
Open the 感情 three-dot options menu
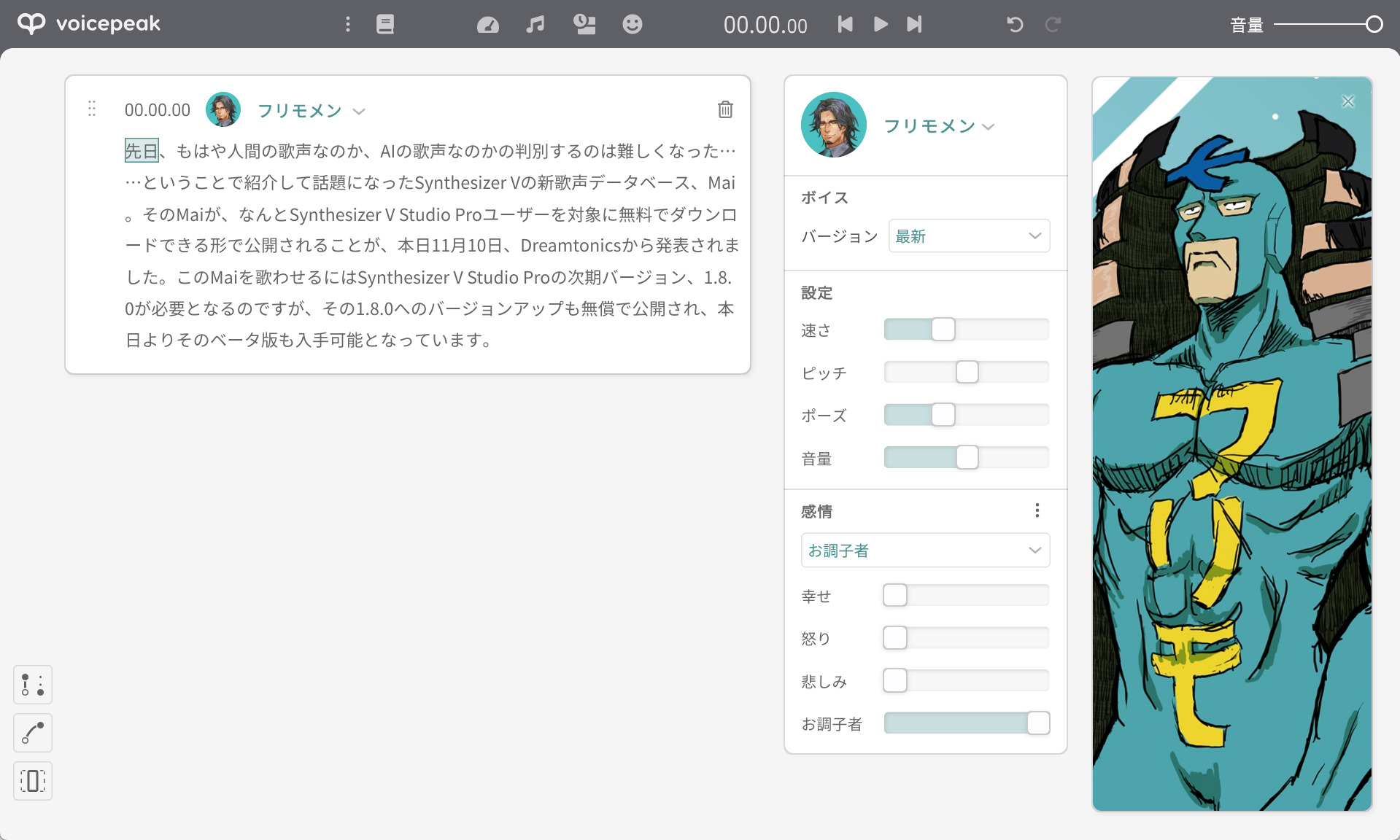pyautogui.click(x=1037, y=510)
